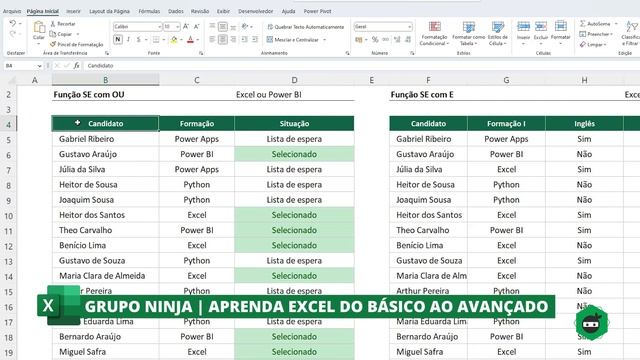This screenshot has height=360, width=640.
Task: Switch to the Fórmulas tab
Action: click(149, 11)
